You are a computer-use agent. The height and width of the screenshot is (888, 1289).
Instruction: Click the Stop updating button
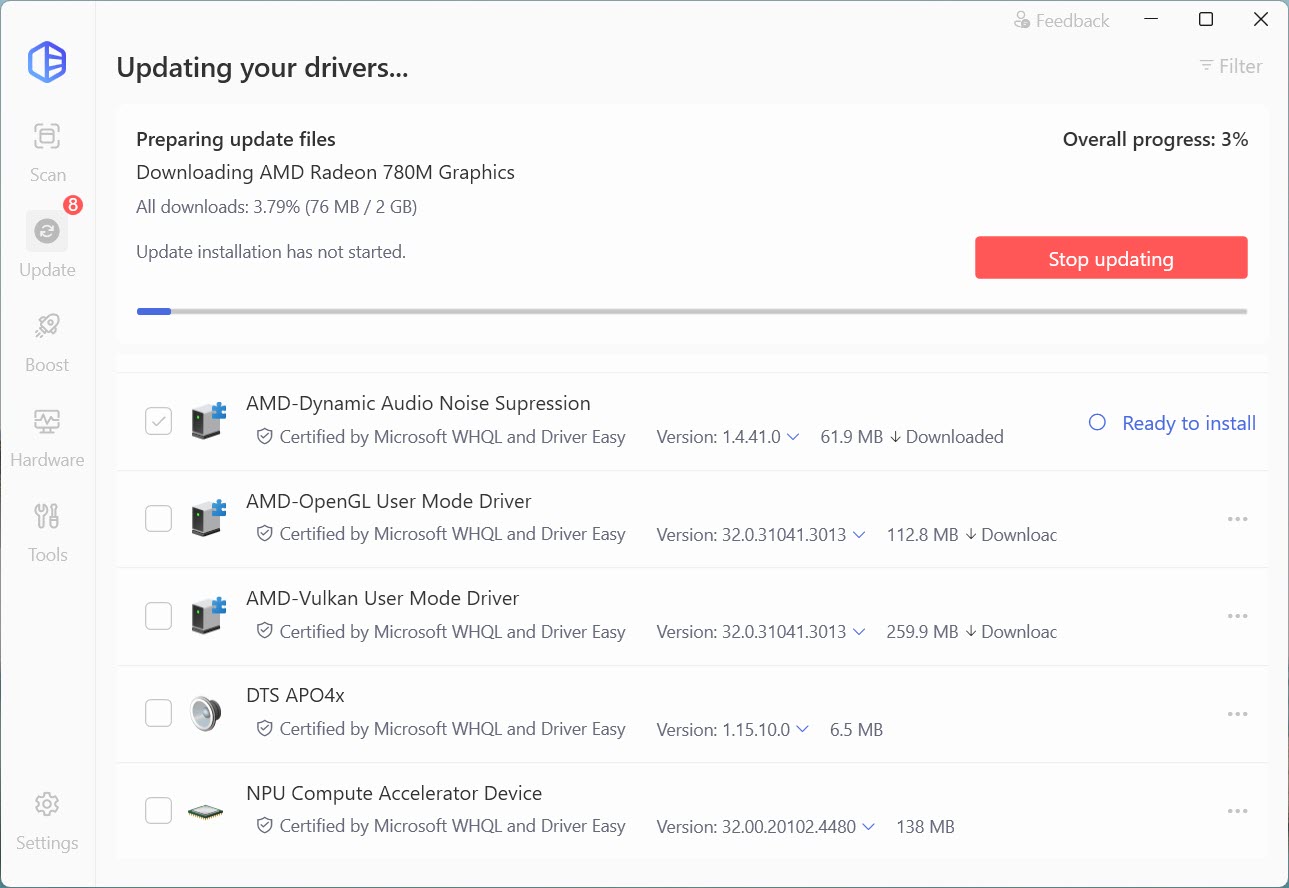click(x=1111, y=258)
